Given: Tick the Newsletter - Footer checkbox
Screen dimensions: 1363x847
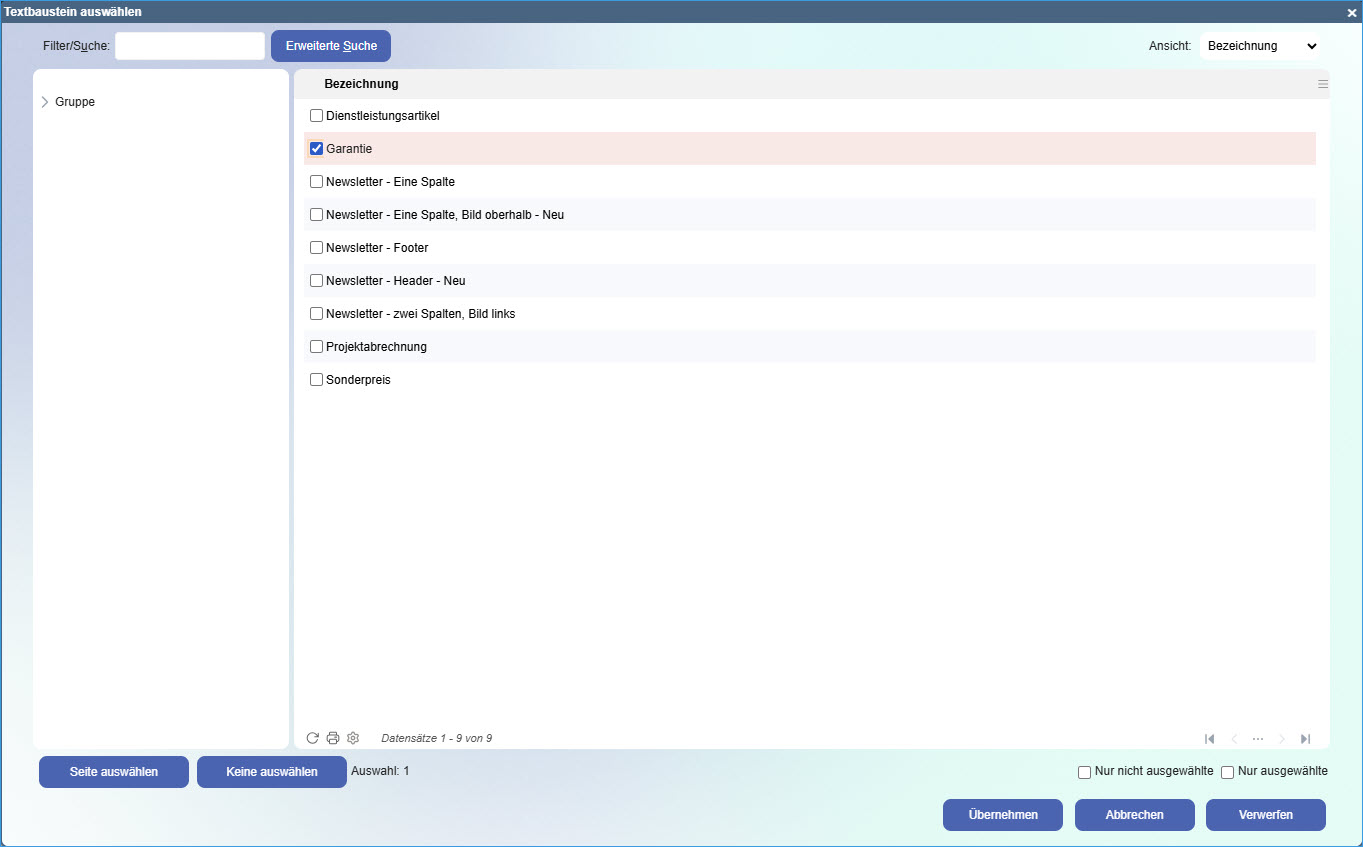Looking at the screenshot, I should (317, 248).
